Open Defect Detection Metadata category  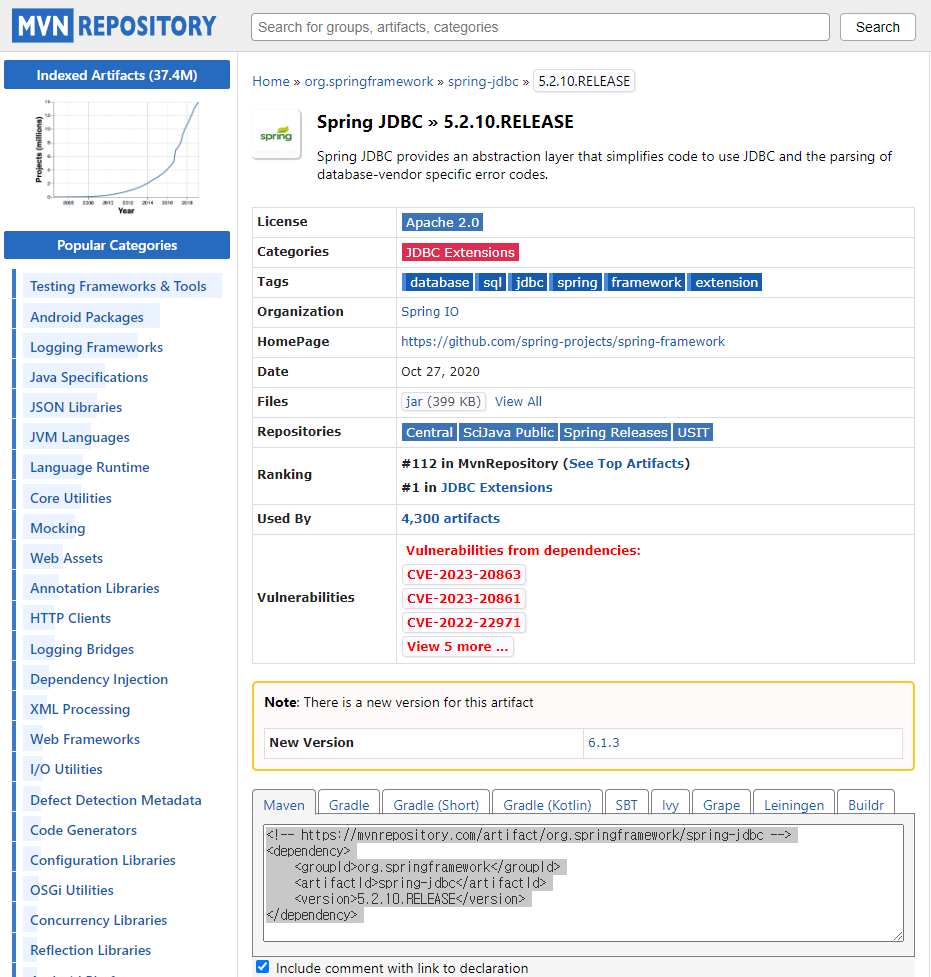[116, 800]
